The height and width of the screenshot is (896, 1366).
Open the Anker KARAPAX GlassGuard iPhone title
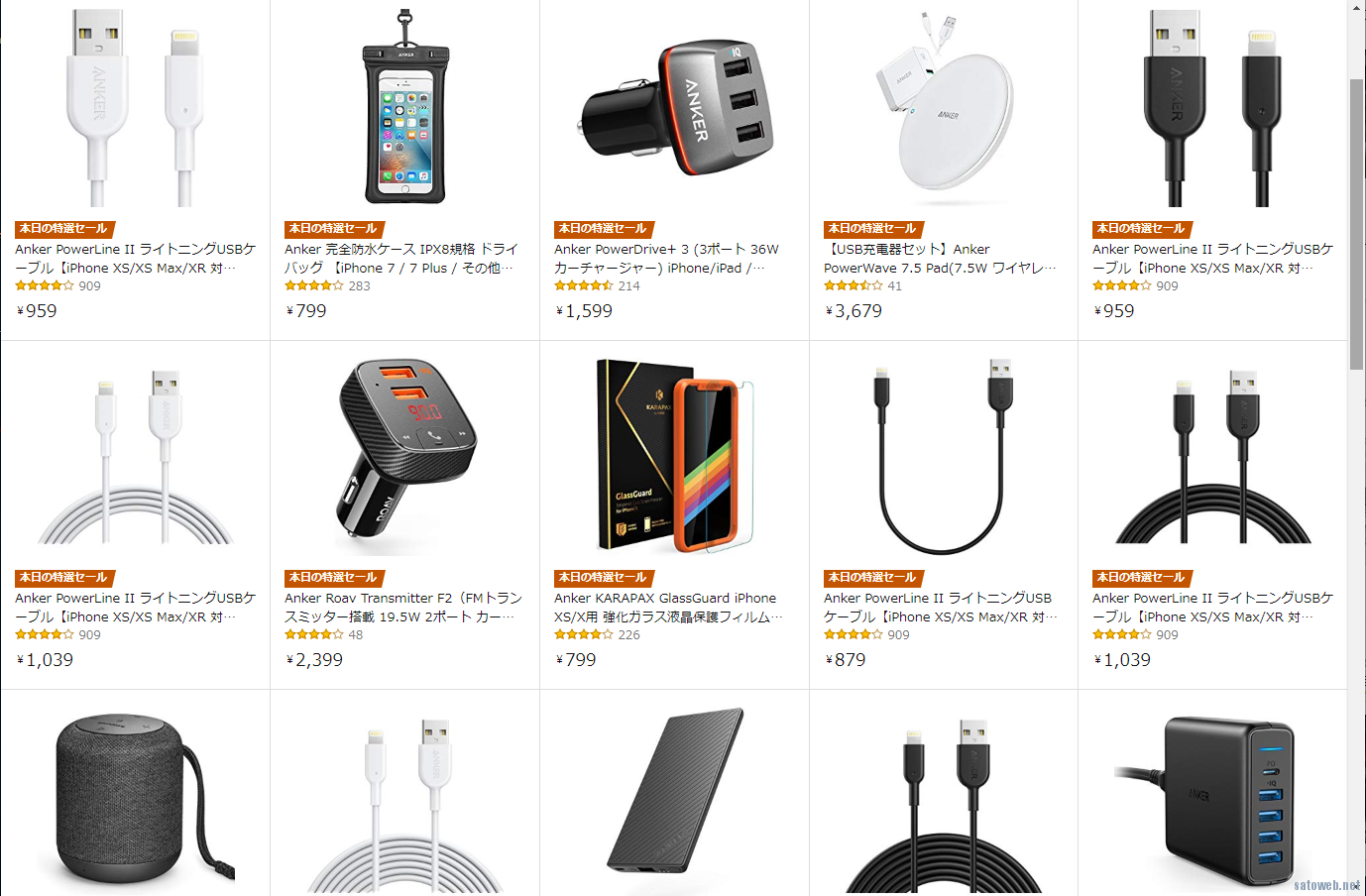[668, 608]
